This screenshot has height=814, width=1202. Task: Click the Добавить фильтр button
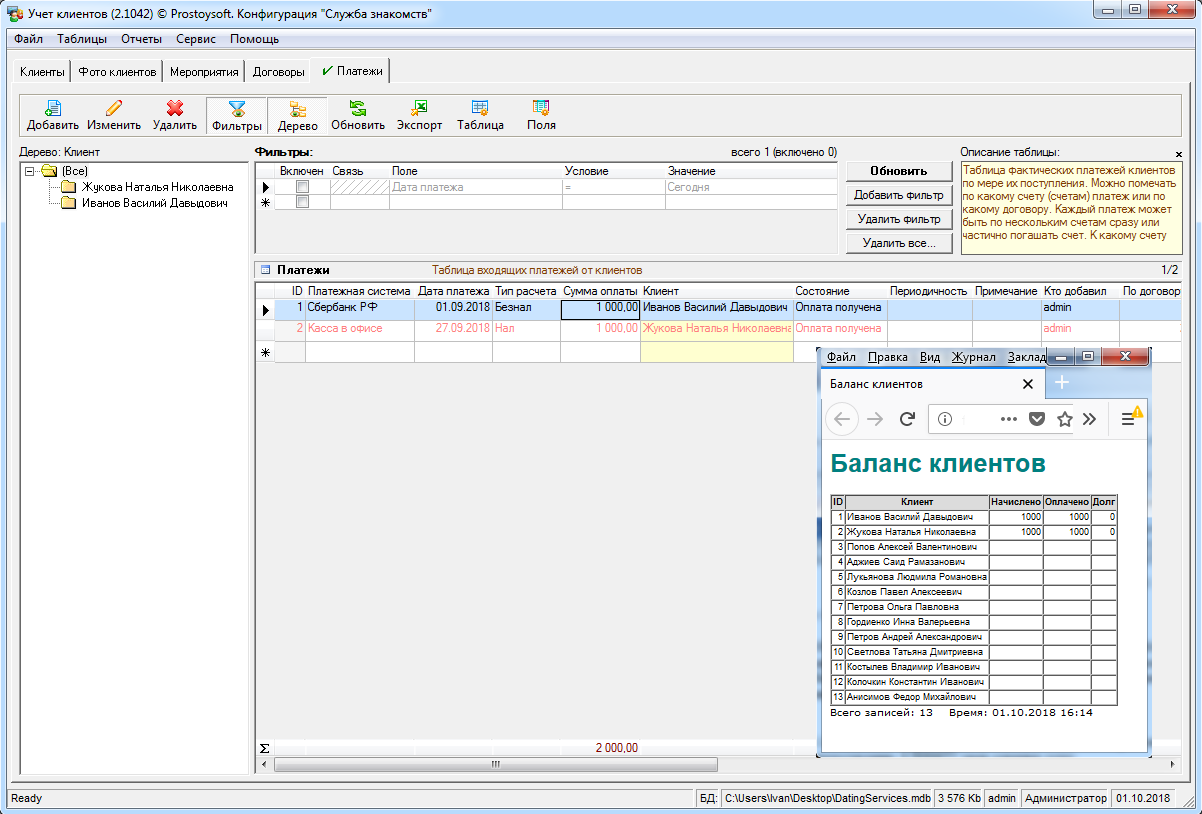coord(898,195)
